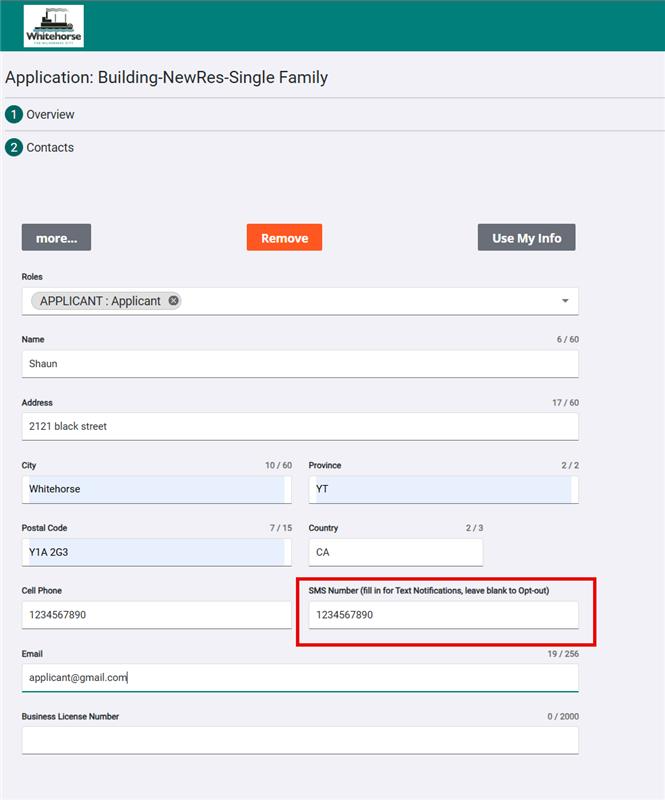Click the orange Remove button
The height and width of the screenshot is (800, 665).
[284, 238]
